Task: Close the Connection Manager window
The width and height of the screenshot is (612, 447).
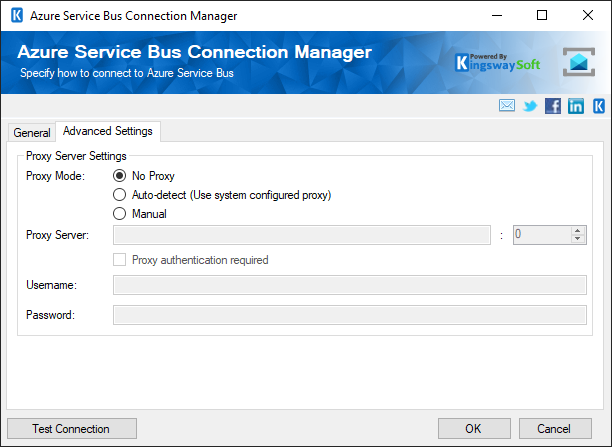Action: pyautogui.click(x=588, y=16)
